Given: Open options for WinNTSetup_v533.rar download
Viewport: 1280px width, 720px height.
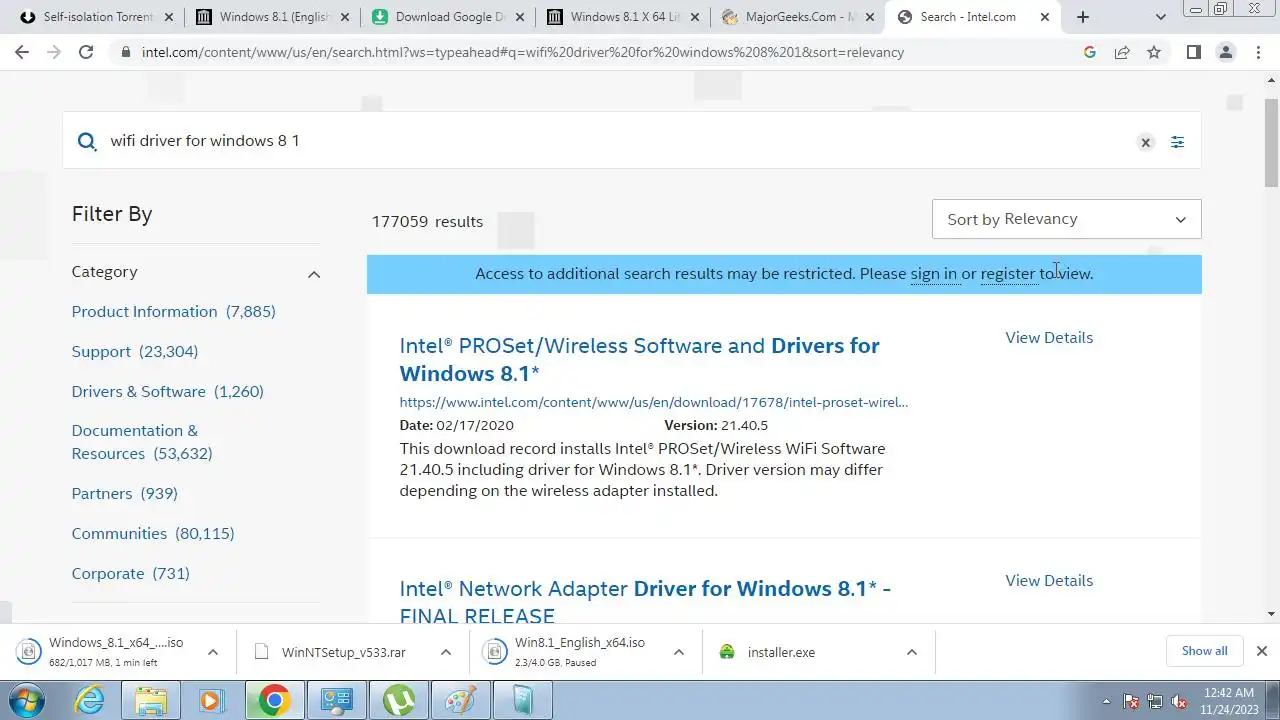Looking at the screenshot, I should (446, 652).
